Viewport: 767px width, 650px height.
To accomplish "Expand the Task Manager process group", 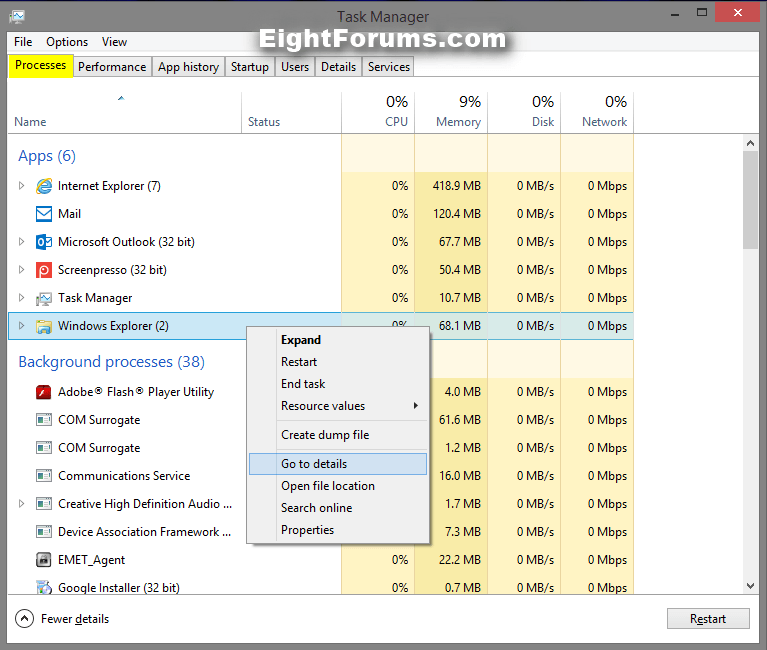I will (21, 297).
